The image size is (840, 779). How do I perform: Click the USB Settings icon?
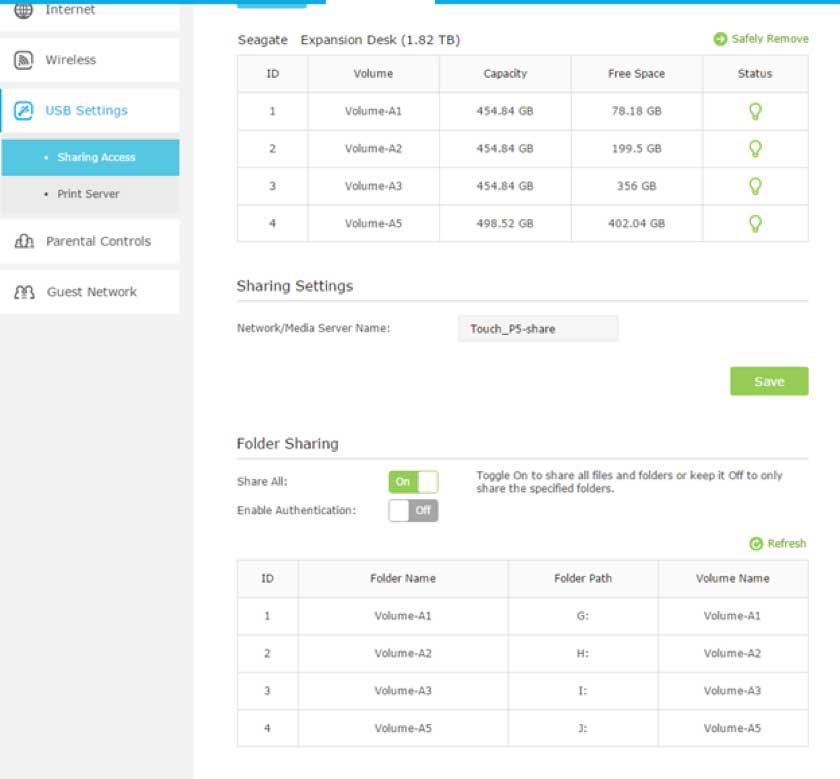23,111
